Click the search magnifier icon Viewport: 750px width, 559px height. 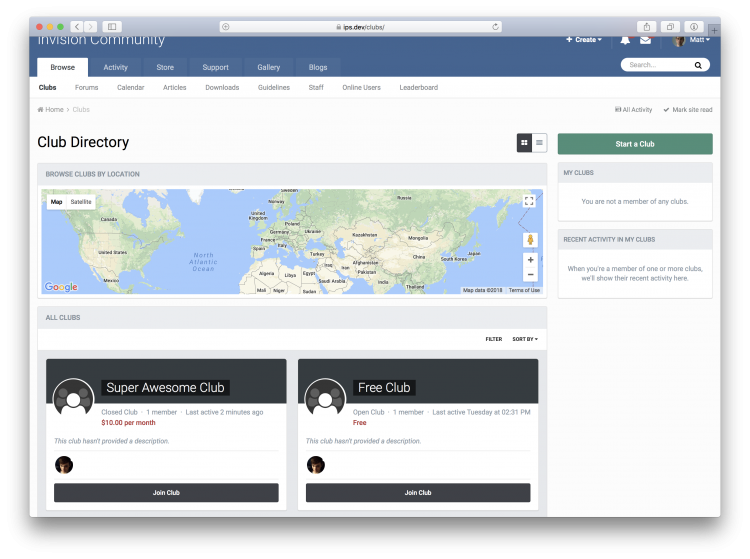698,65
